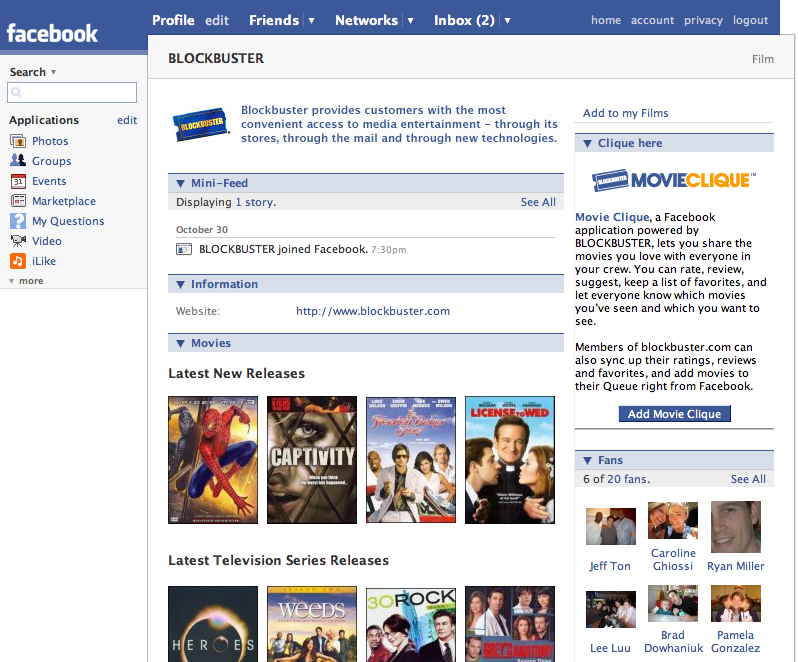Open the Friends dropdown arrow

311,21
